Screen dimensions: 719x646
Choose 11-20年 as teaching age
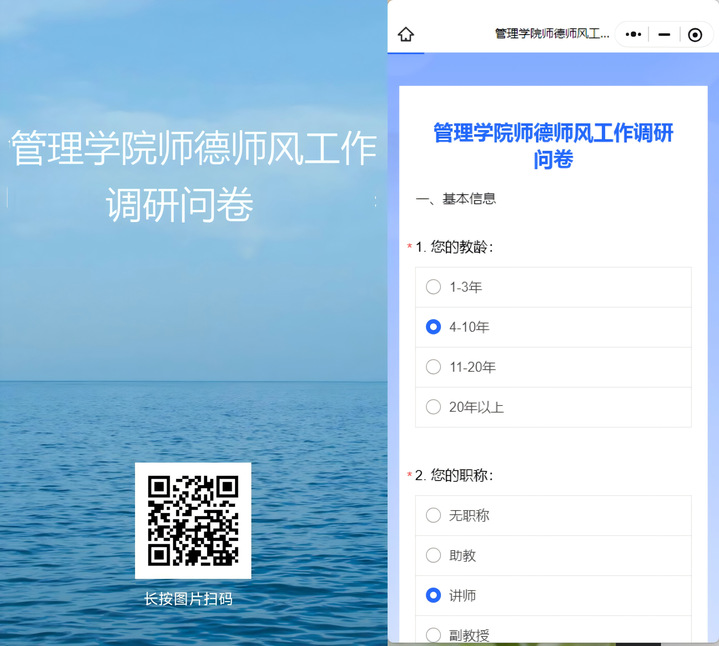[x=553, y=367]
